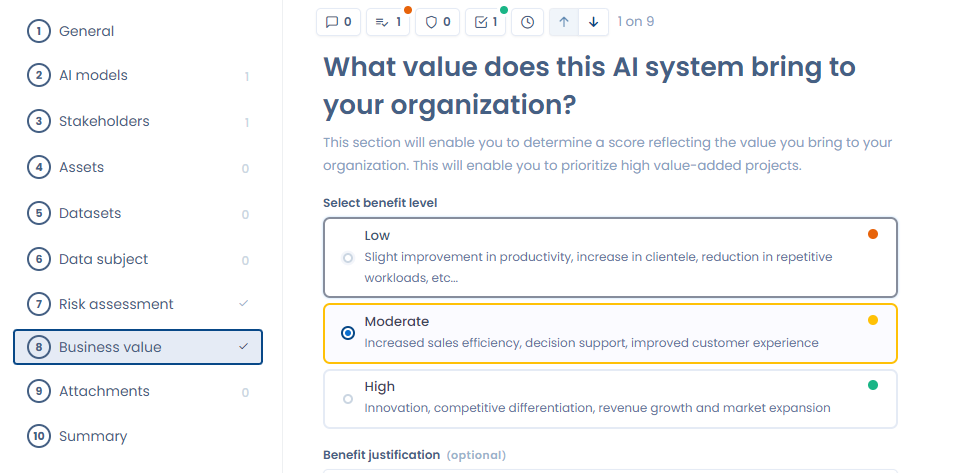Go to previous question with up arrow
The height and width of the screenshot is (473, 957).
[564, 21]
